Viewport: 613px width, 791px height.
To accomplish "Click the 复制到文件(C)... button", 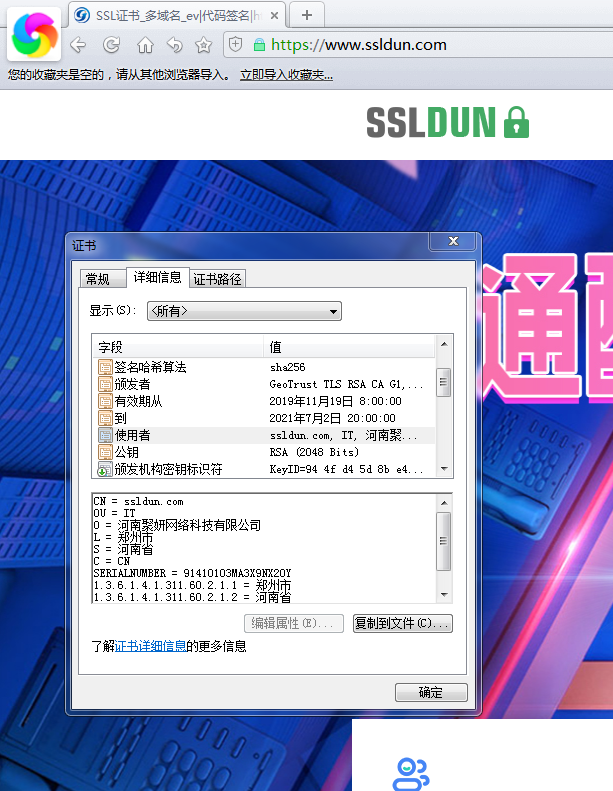I will [403, 624].
